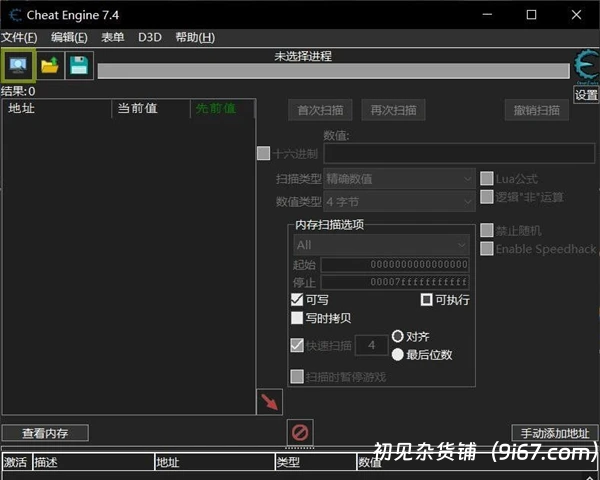
Task: Open a cheat table file icon
Action: pyautogui.click(x=50, y=65)
